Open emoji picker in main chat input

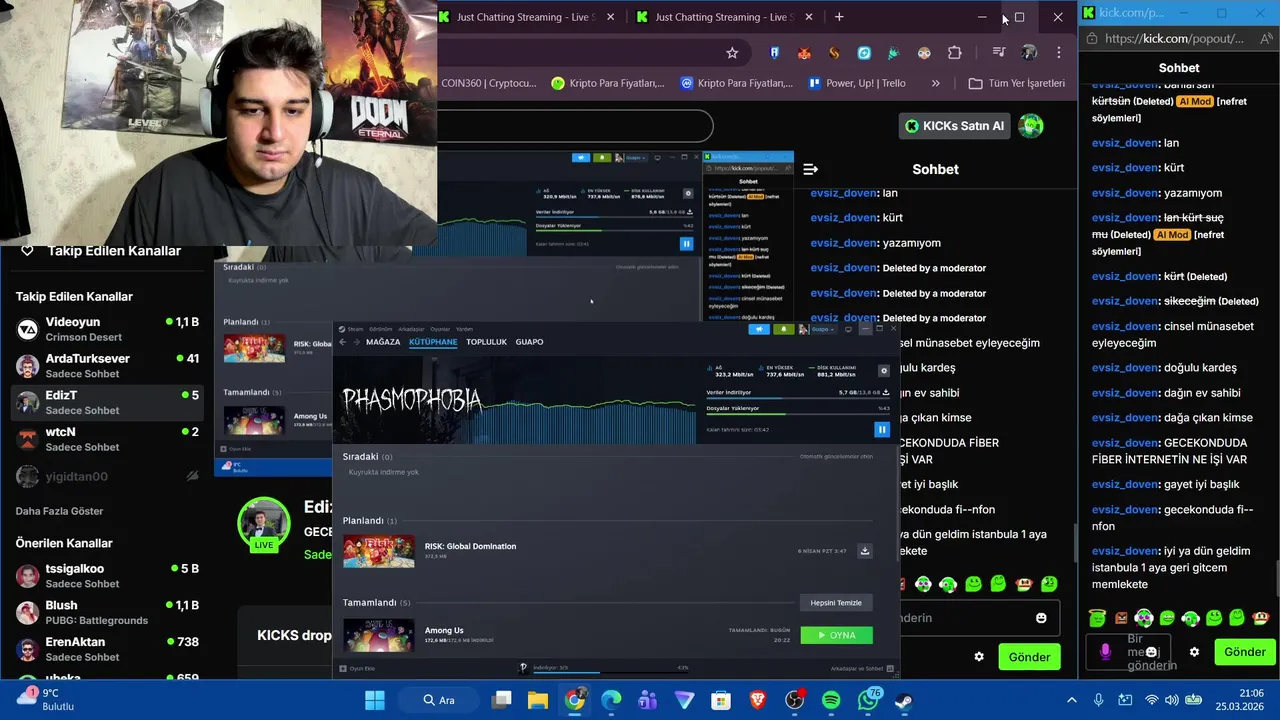click(x=1041, y=618)
